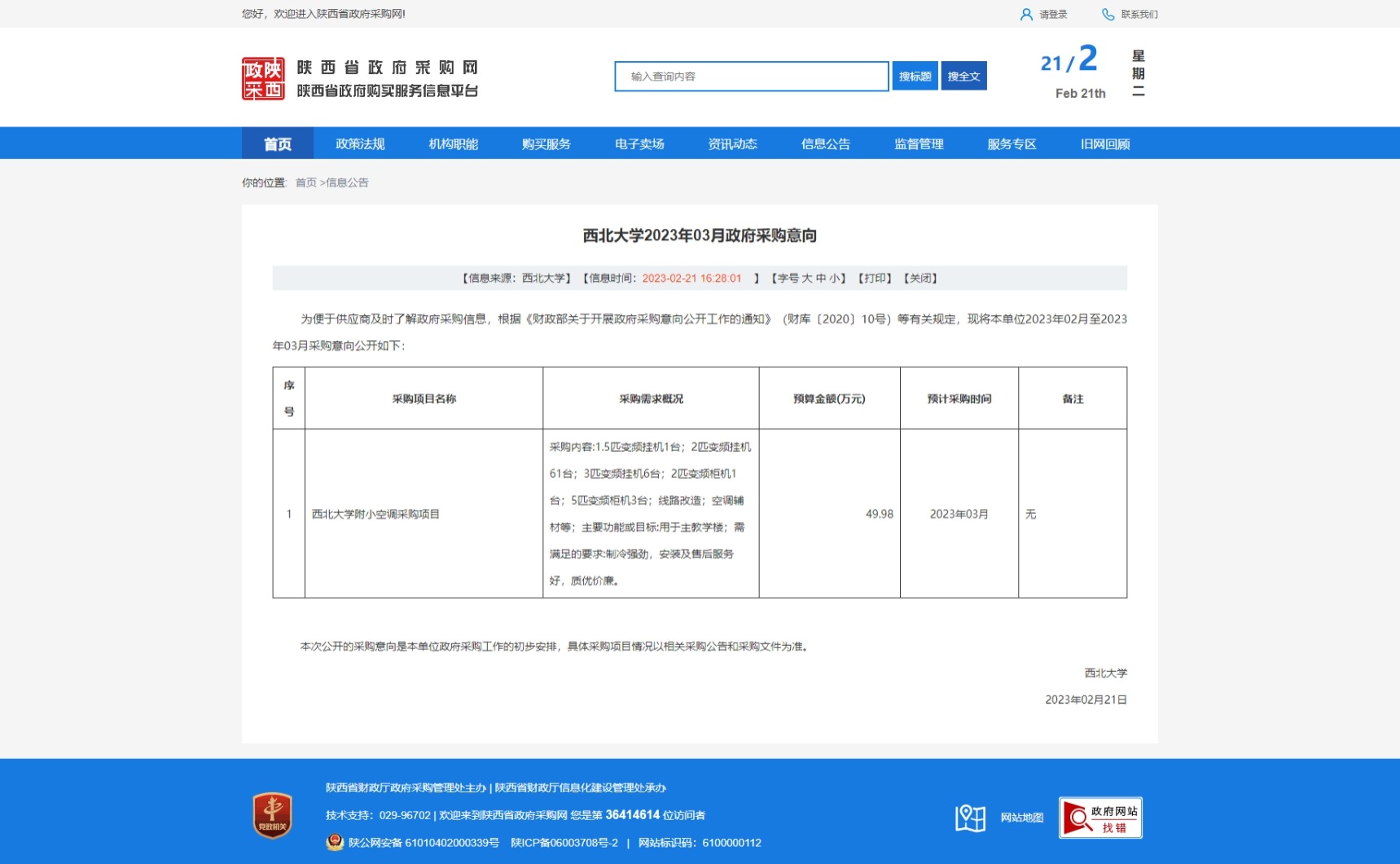The height and width of the screenshot is (864, 1400).
Task: Click the 打印 print link
Action: tap(875, 278)
